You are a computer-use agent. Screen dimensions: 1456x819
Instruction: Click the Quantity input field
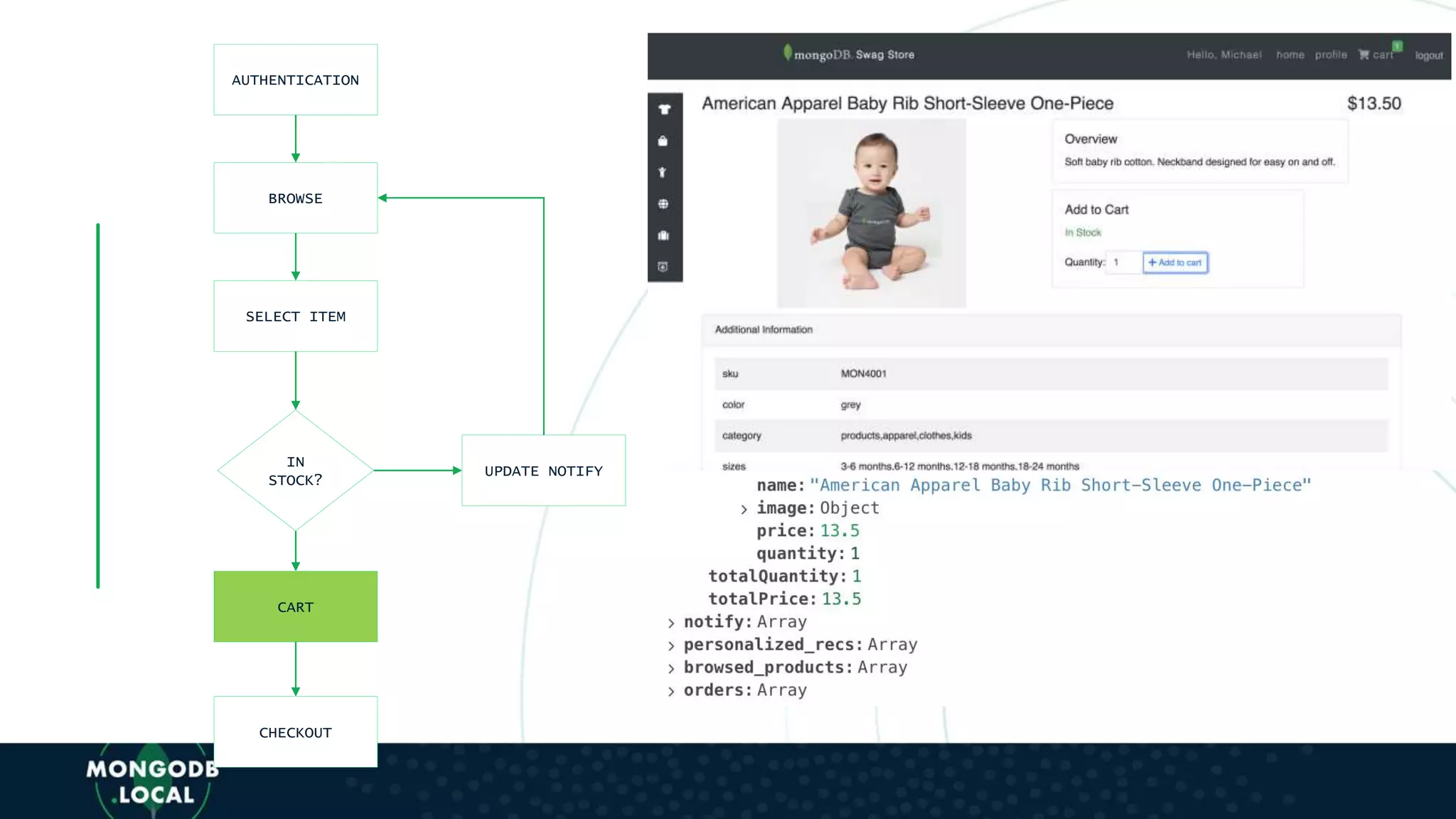click(1124, 262)
